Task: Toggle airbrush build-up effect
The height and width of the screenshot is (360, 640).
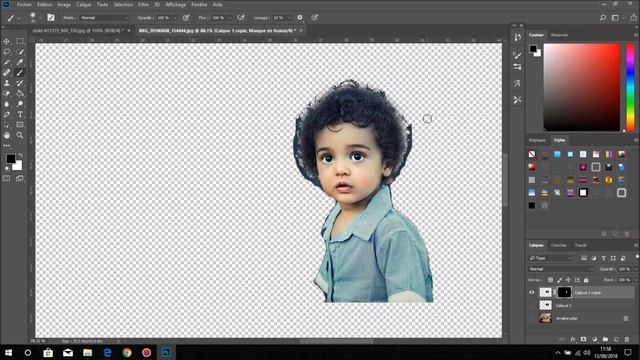Action: point(241,18)
